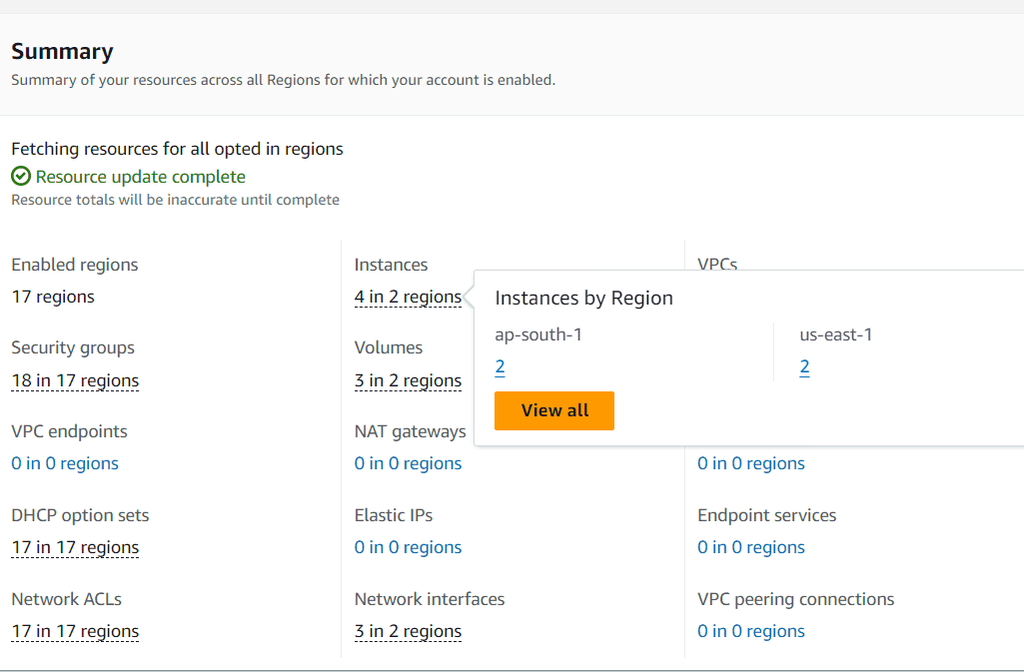Click '17 regions' under Enabled regions

point(52,296)
